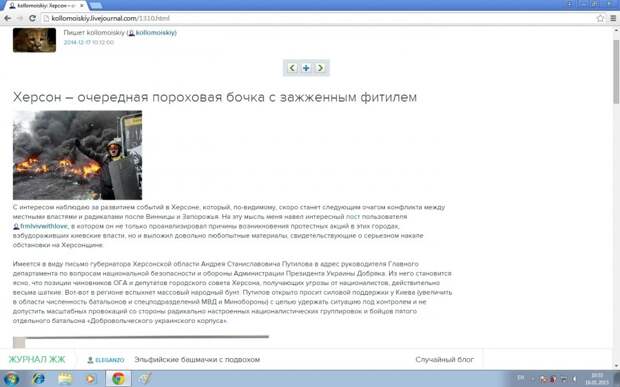Switch to Chrome taskbar icon

[x=118, y=379]
